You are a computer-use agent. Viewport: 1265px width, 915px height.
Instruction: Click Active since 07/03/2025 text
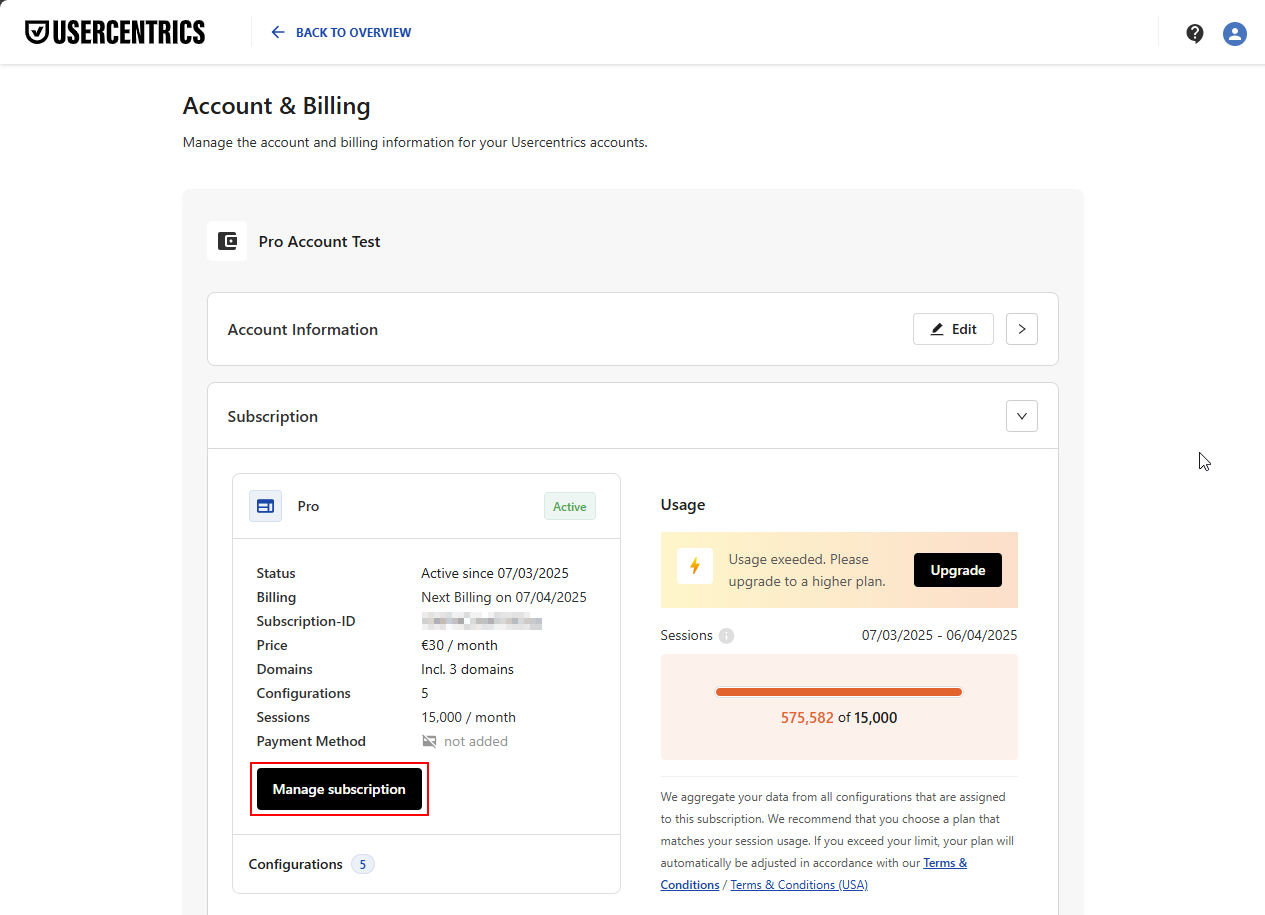(495, 573)
